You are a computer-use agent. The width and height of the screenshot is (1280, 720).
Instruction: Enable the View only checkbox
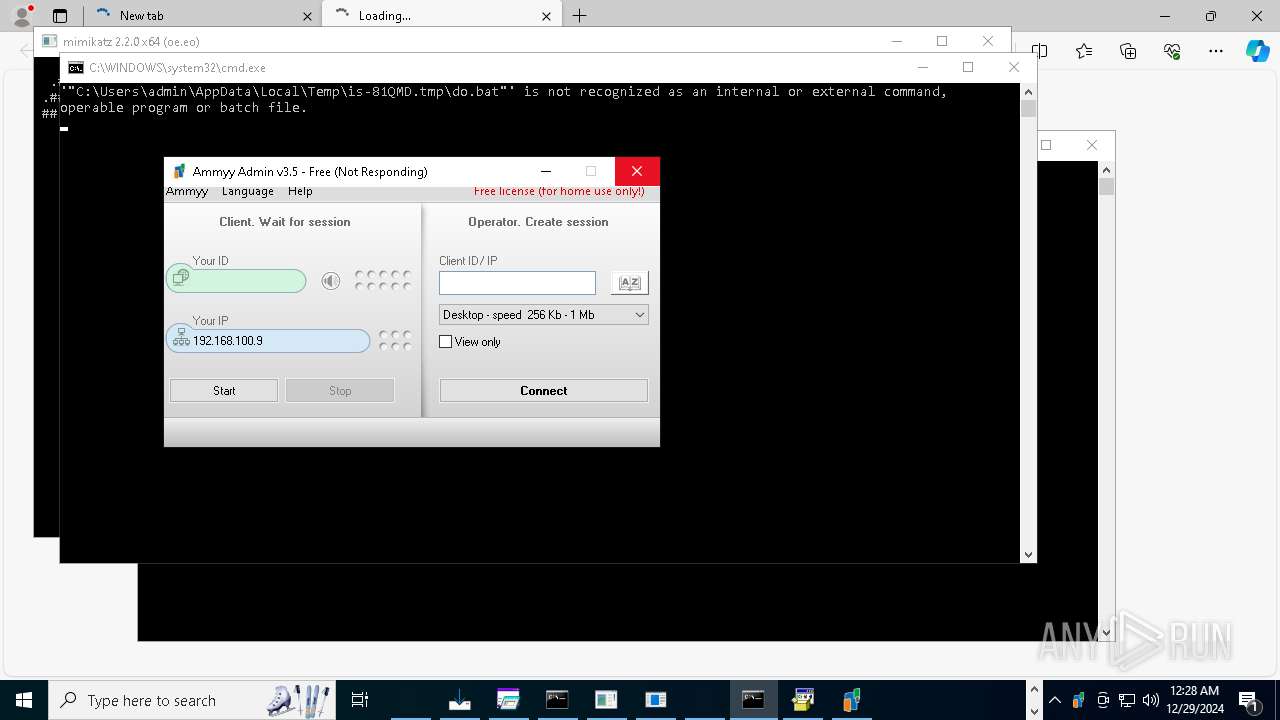click(x=446, y=342)
